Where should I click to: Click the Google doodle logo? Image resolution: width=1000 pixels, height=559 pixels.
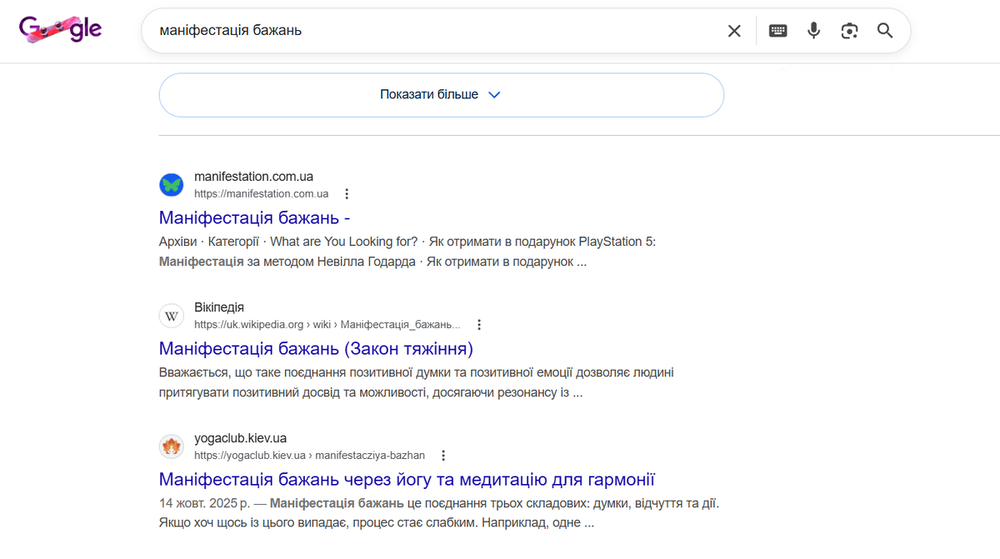(60, 31)
